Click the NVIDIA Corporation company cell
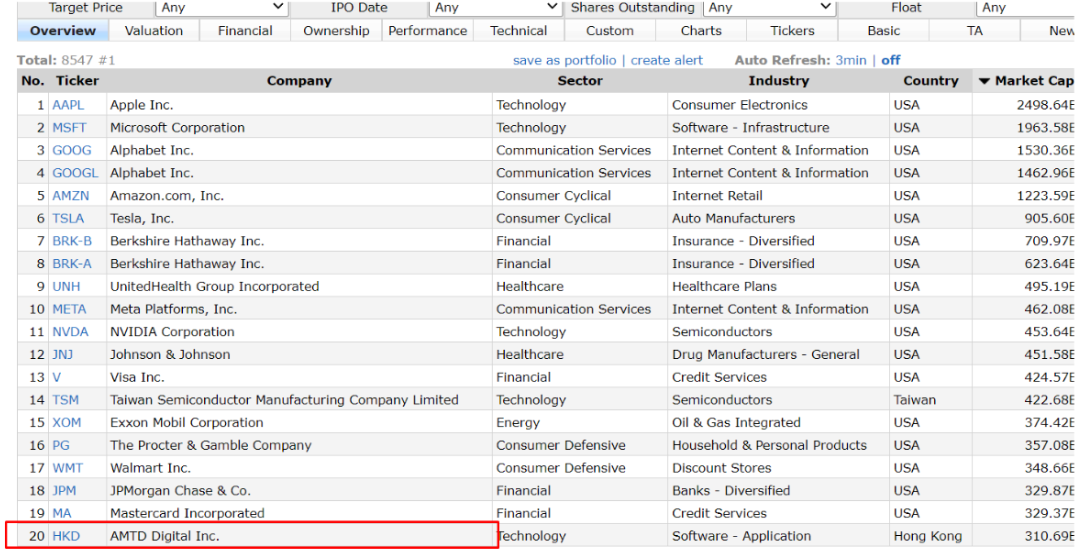The width and height of the screenshot is (1078, 552). tap(299, 332)
